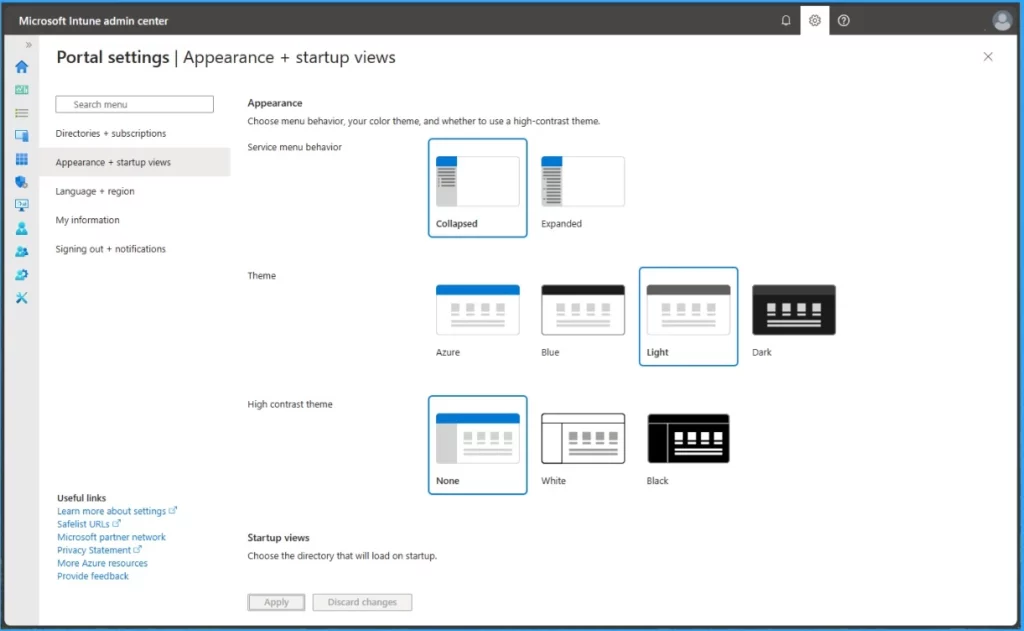
Task: Open the Reports monitor icon in sidebar
Action: [x=22, y=205]
